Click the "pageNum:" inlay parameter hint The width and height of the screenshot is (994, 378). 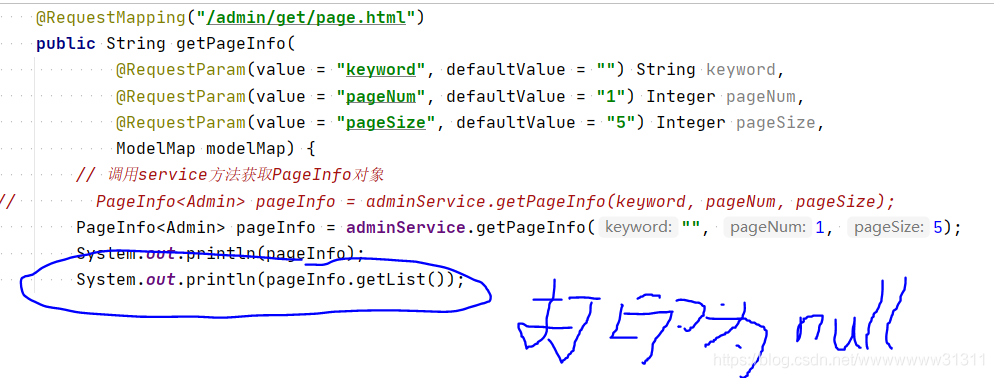click(x=768, y=227)
